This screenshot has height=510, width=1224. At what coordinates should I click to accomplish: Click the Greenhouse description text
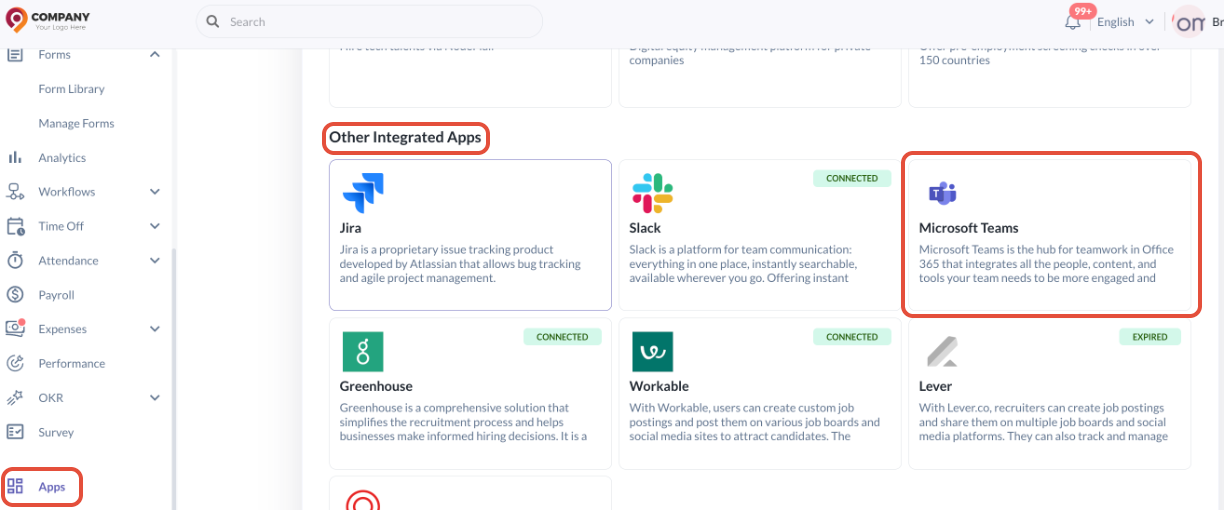463,422
